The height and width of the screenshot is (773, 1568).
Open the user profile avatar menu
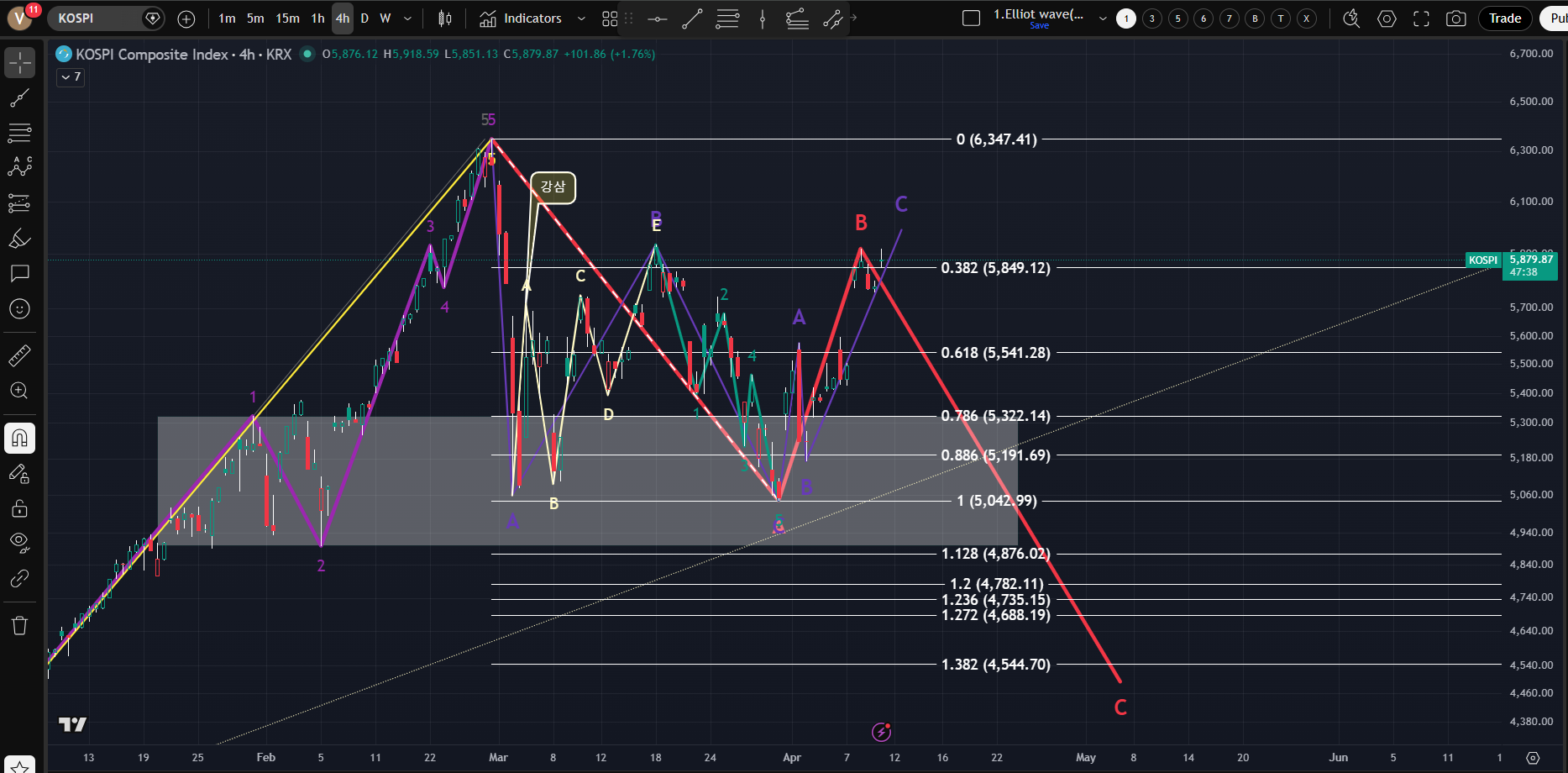coord(20,18)
